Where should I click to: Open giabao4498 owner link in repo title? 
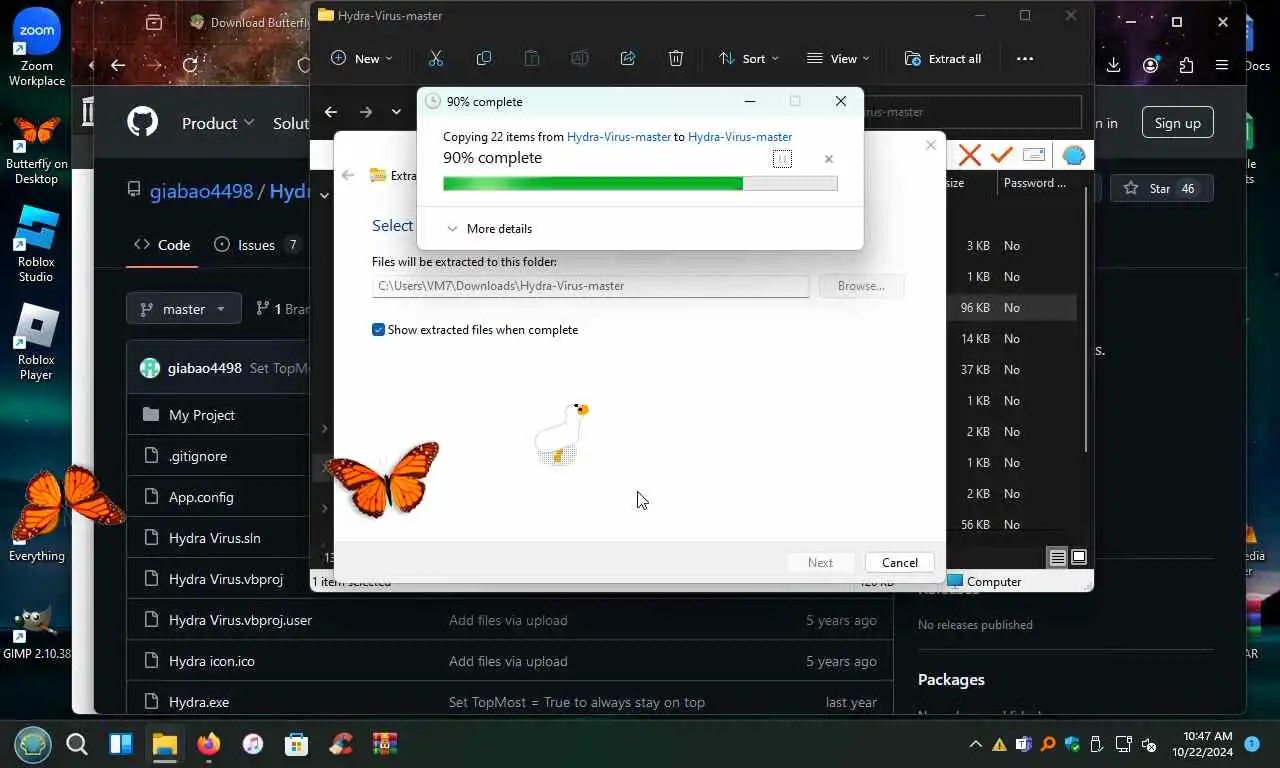[x=201, y=191]
